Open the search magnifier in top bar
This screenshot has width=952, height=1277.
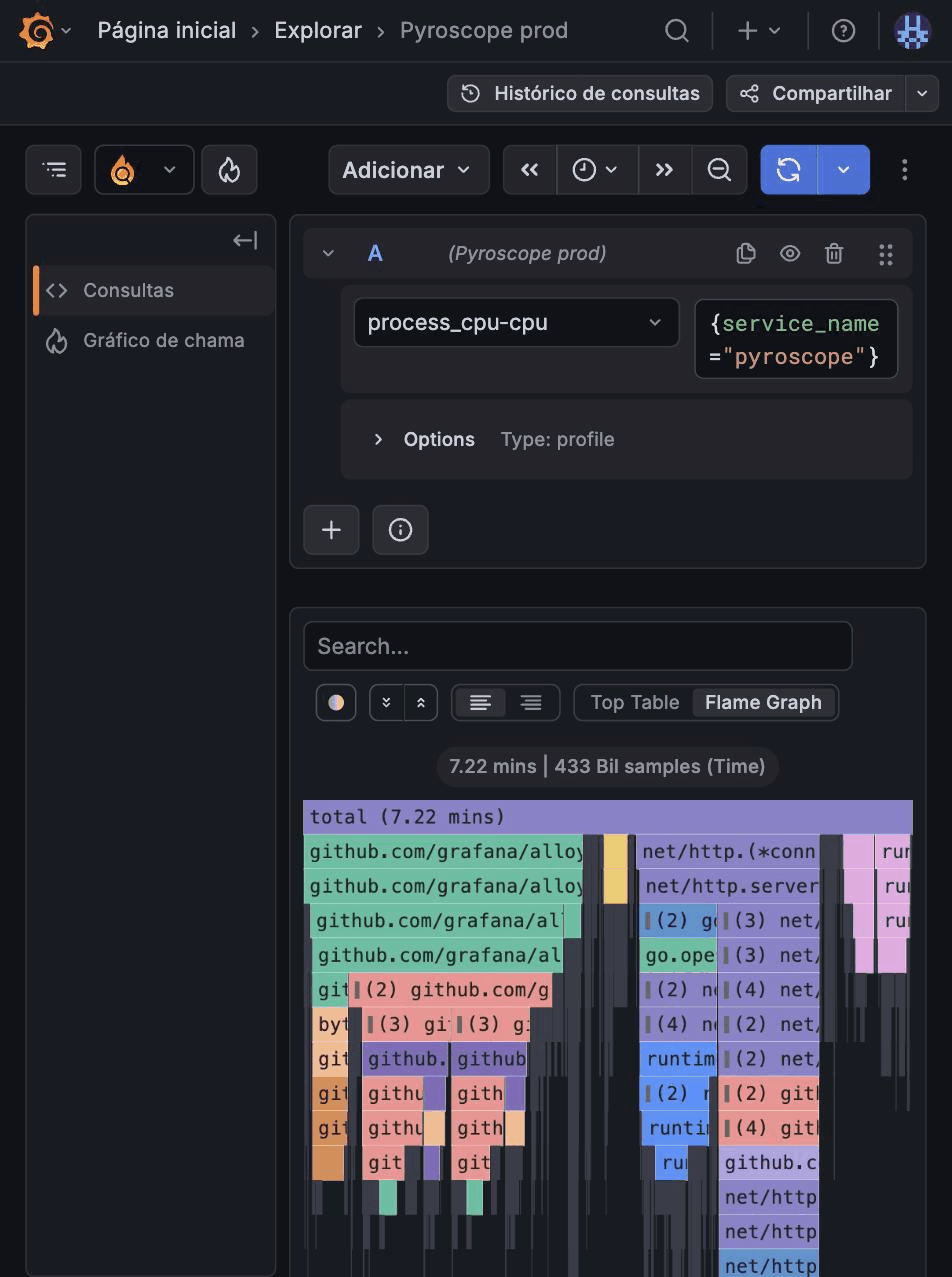677,31
